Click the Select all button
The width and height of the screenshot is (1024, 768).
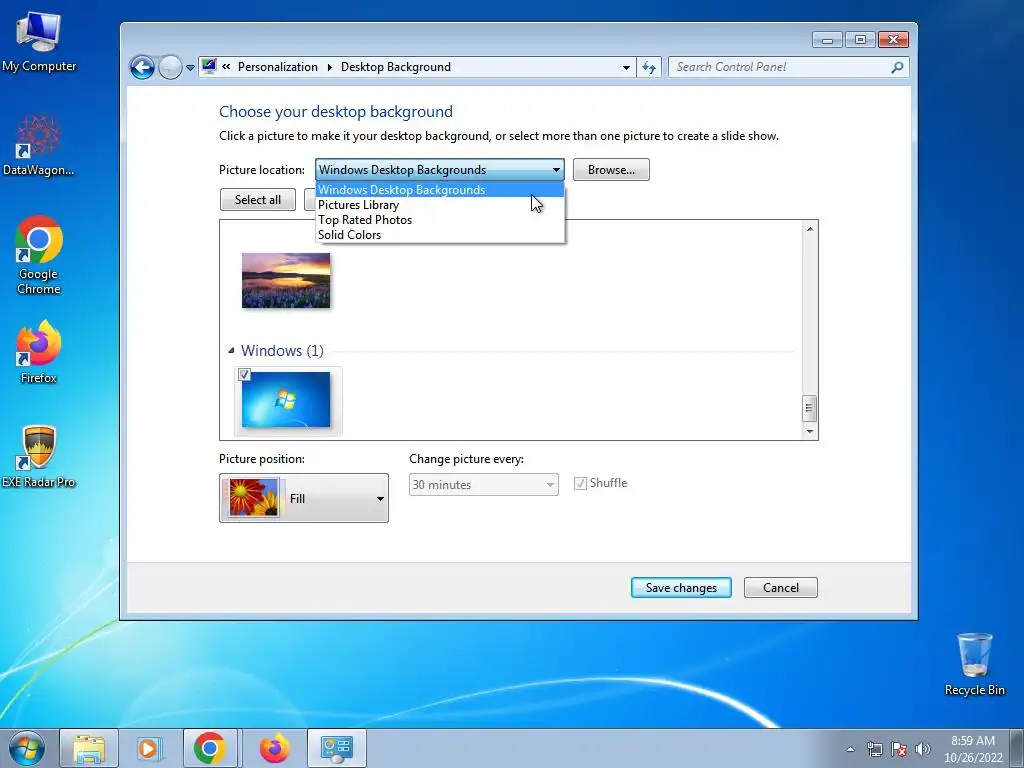click(258, 200)
